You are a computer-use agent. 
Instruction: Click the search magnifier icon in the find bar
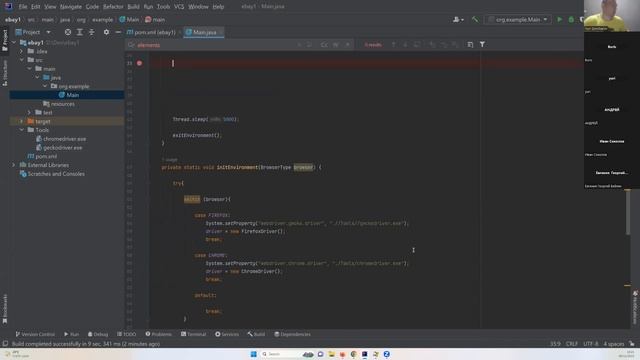coord(131,45)
